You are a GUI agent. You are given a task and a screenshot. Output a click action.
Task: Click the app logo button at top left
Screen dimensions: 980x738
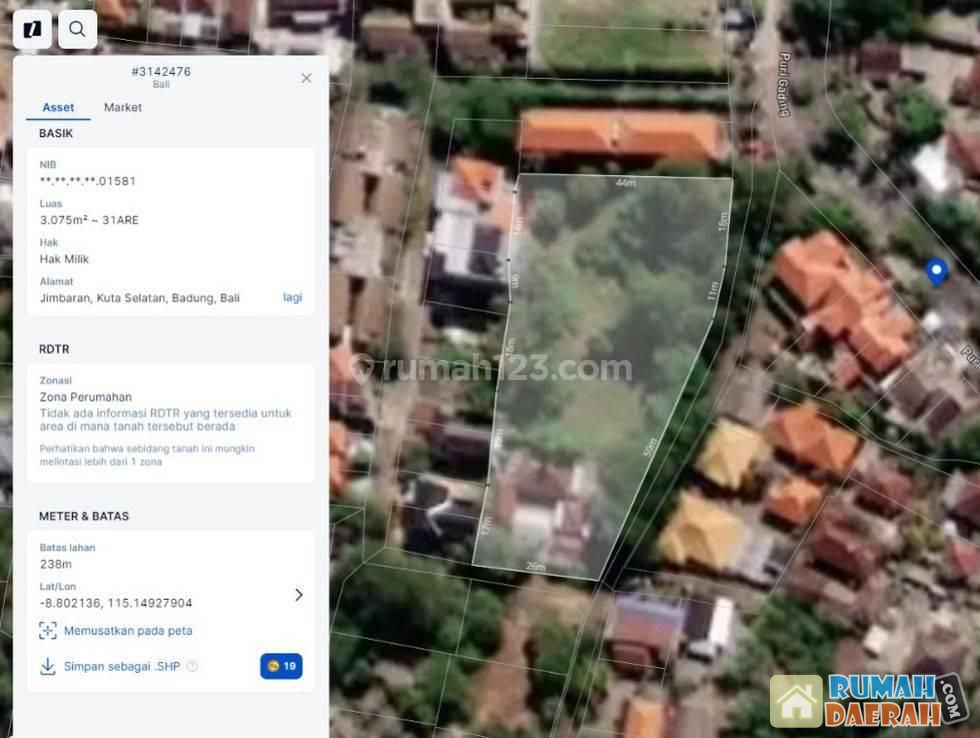click(x=32, y=30)
